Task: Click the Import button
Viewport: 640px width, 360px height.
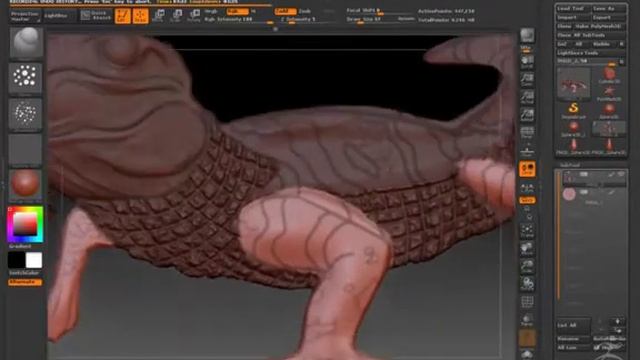Action: pyautogui.click(x=573, y=18)
